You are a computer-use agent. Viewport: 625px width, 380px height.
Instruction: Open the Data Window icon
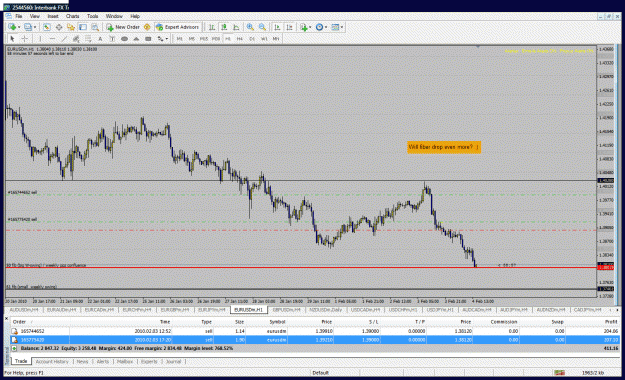point(59,27)
